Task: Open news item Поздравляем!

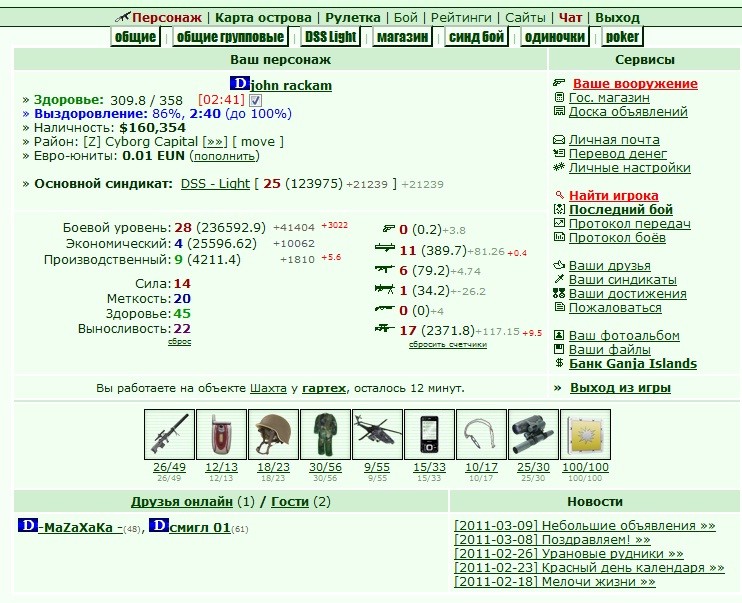Action: tap(552, 540)
